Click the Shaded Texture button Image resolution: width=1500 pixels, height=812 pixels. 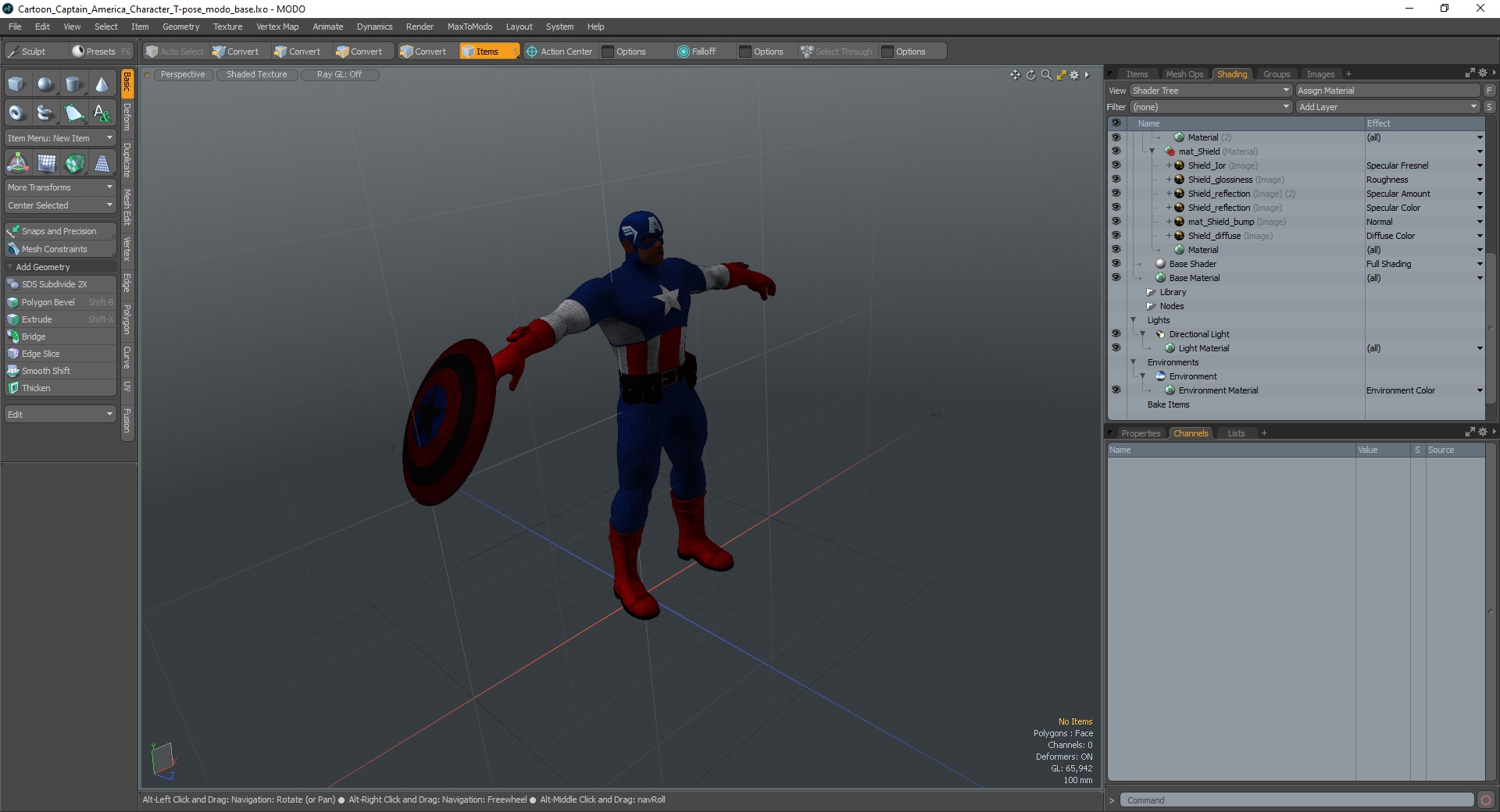[257, 75]
